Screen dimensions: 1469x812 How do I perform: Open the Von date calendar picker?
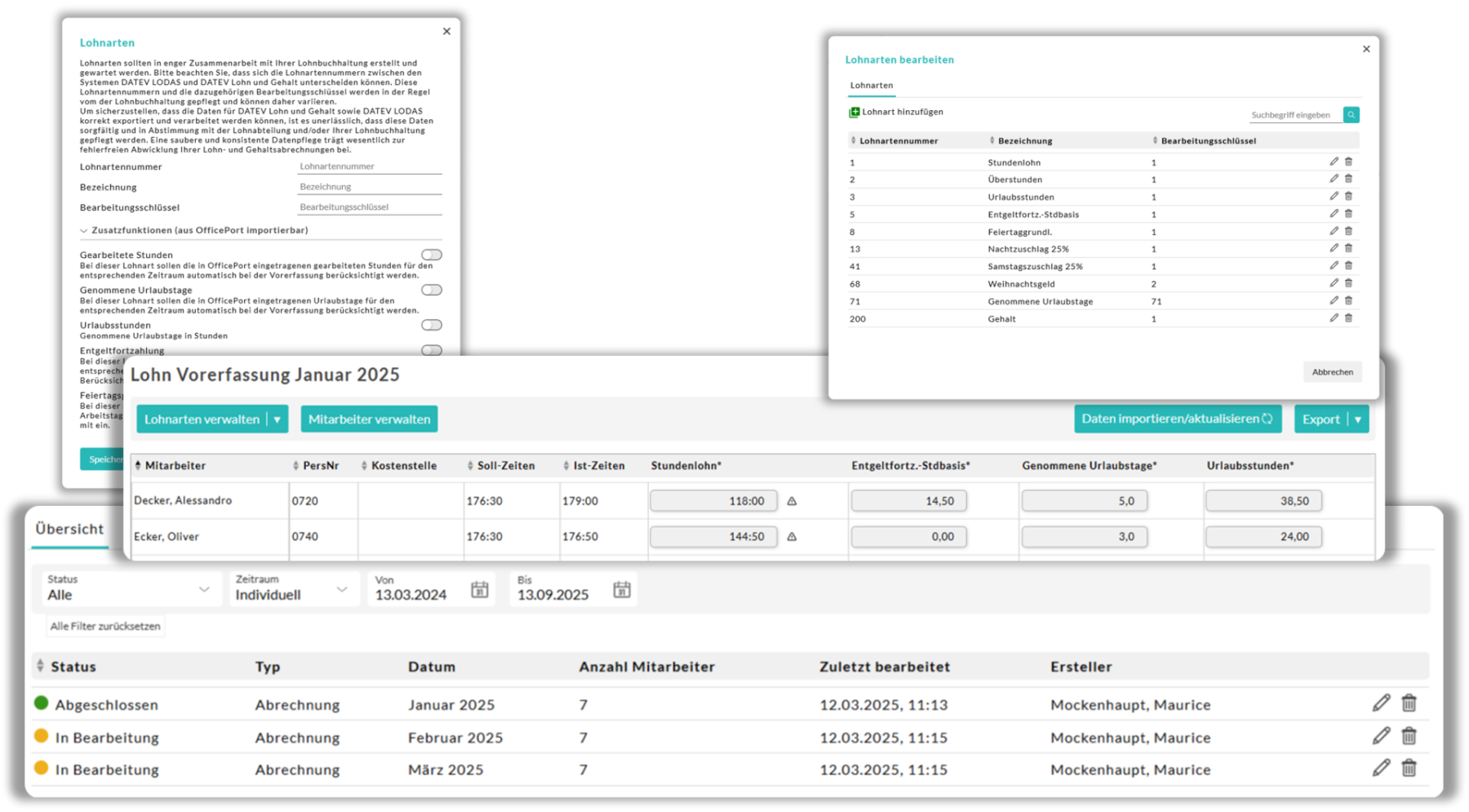pos(480,590)
